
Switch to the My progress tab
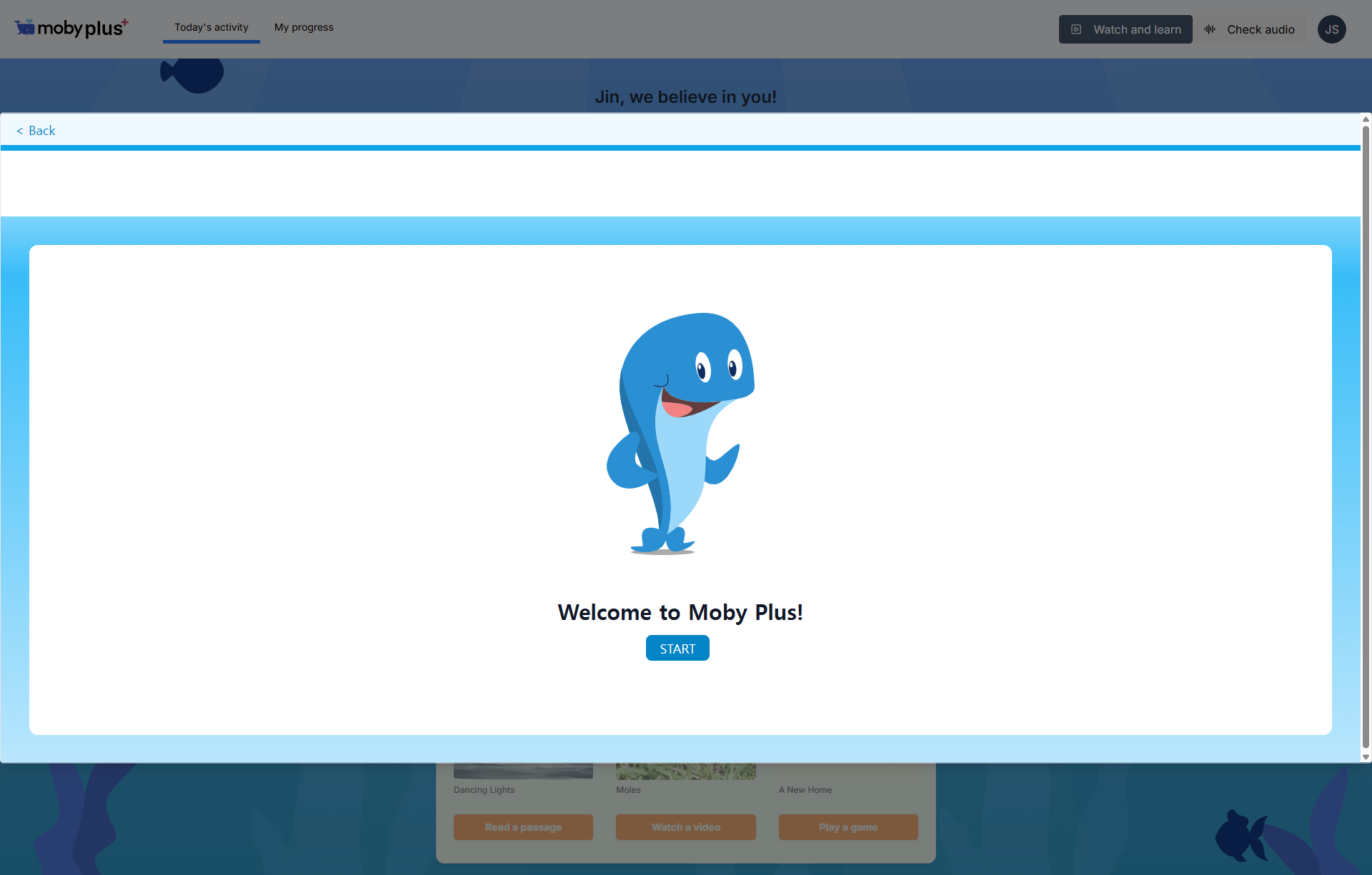304,28
